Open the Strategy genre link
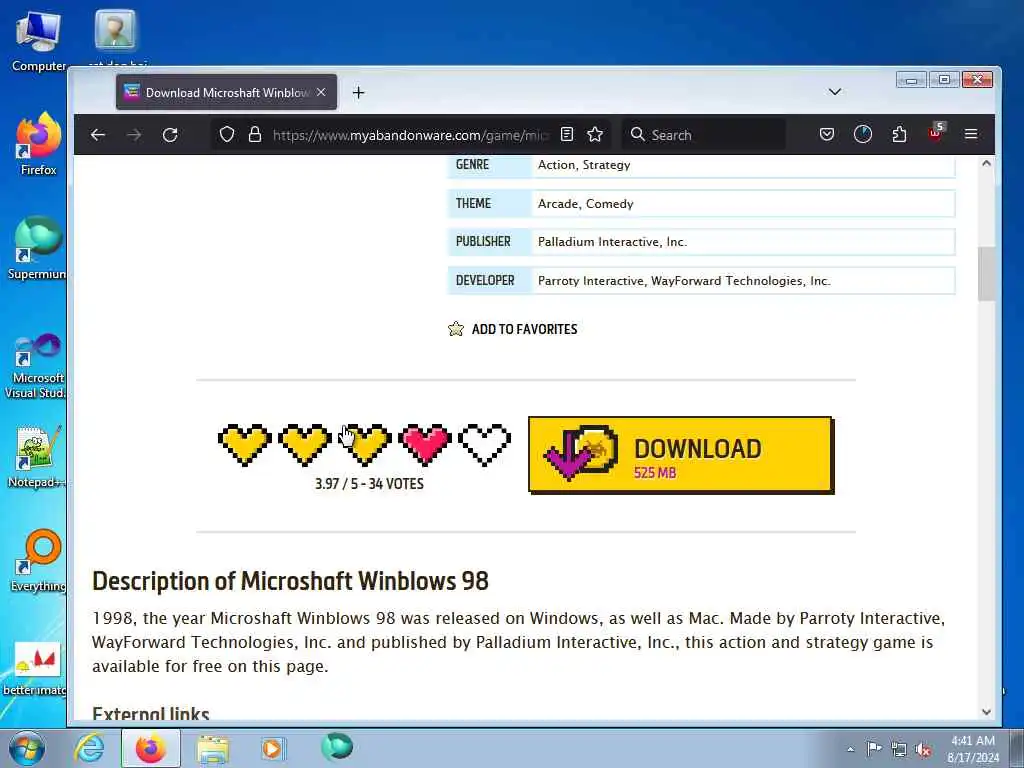The height and width of the screenshot is (768, 1024). (x=607, y=165)
